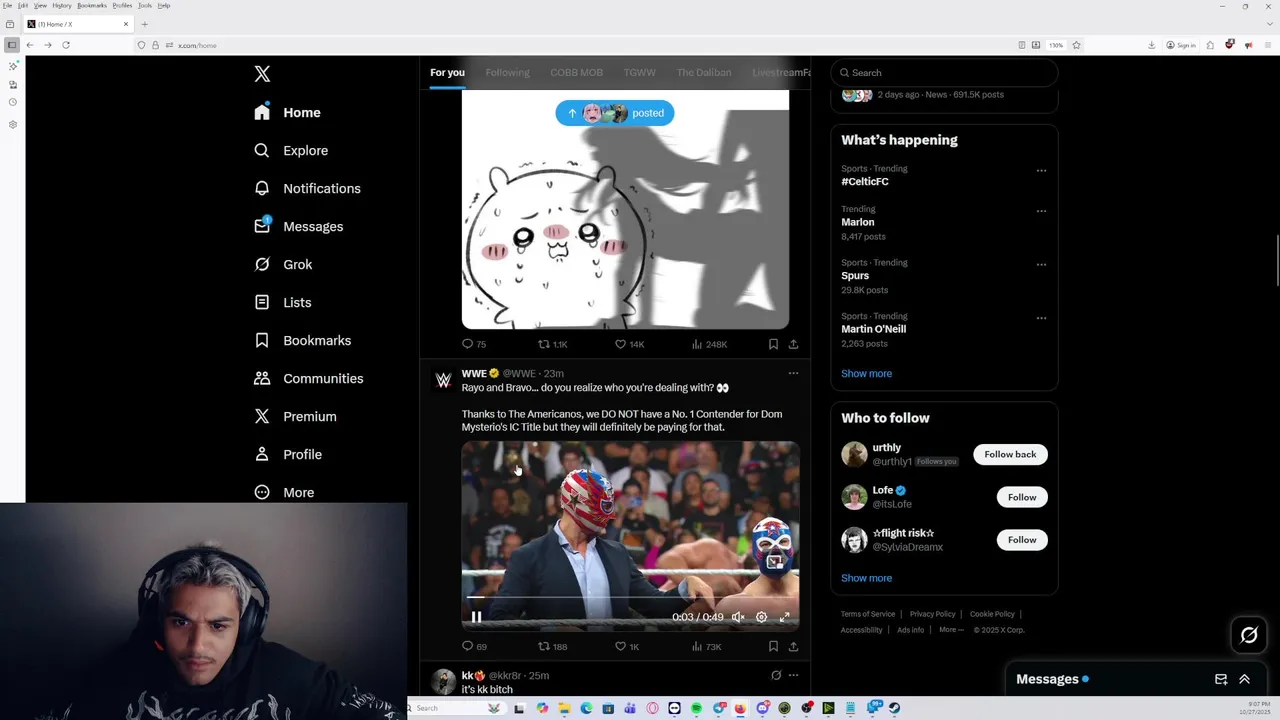Open options for Marlon trend
Viewport: 1280px width, 720px height.
click(1041, 211)
